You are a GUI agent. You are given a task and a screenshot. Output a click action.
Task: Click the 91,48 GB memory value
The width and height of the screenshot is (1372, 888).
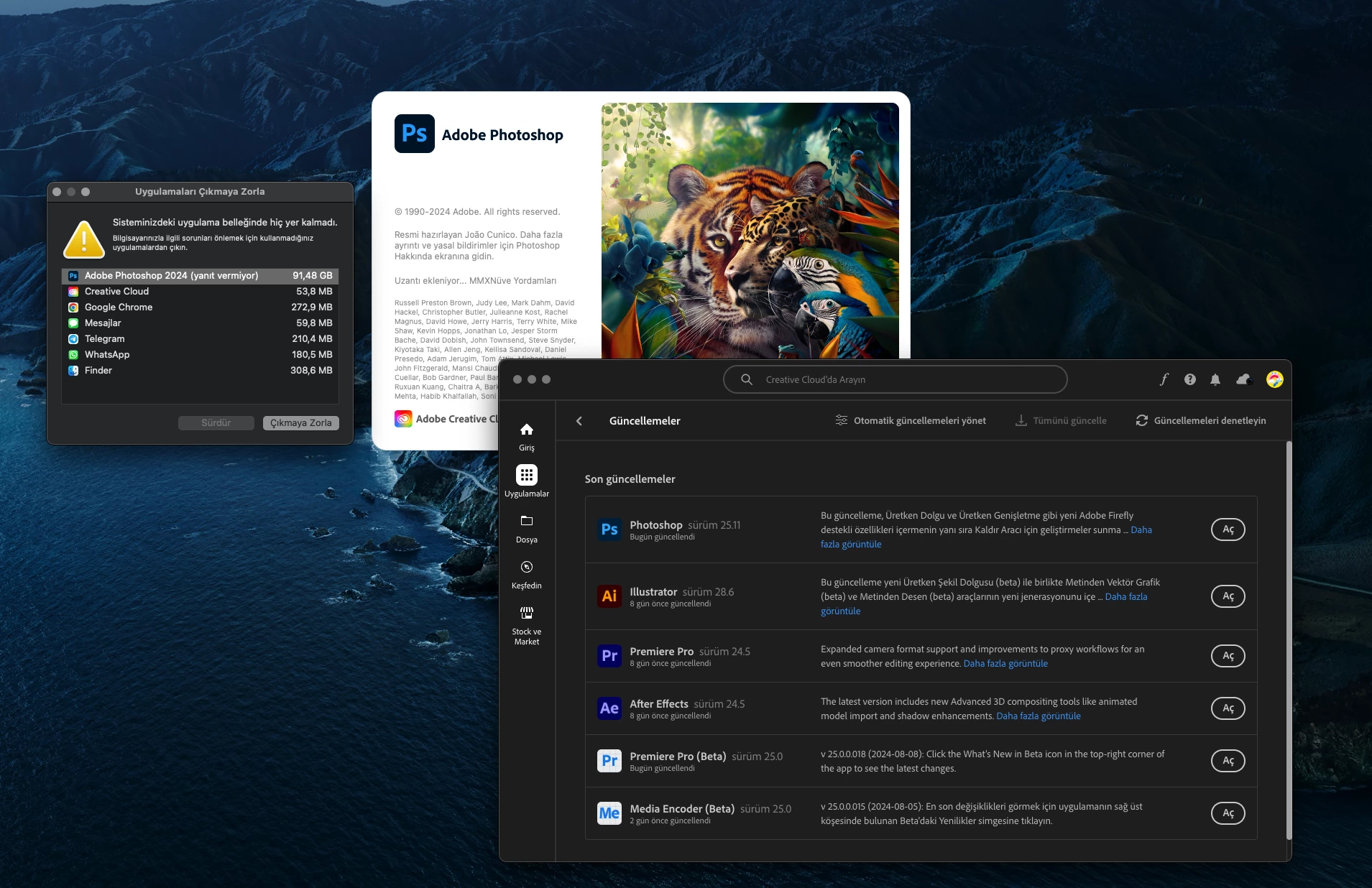click(x=313, y=276)
